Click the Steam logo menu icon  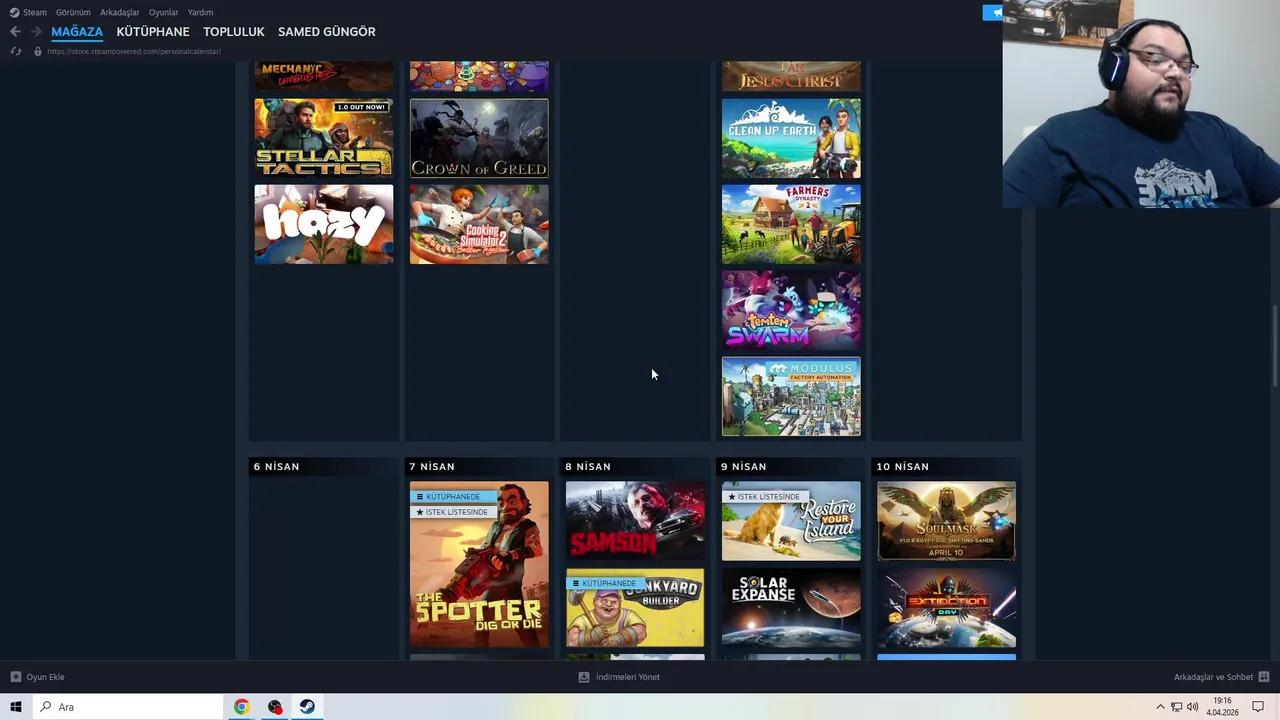[x=14, y=12]
